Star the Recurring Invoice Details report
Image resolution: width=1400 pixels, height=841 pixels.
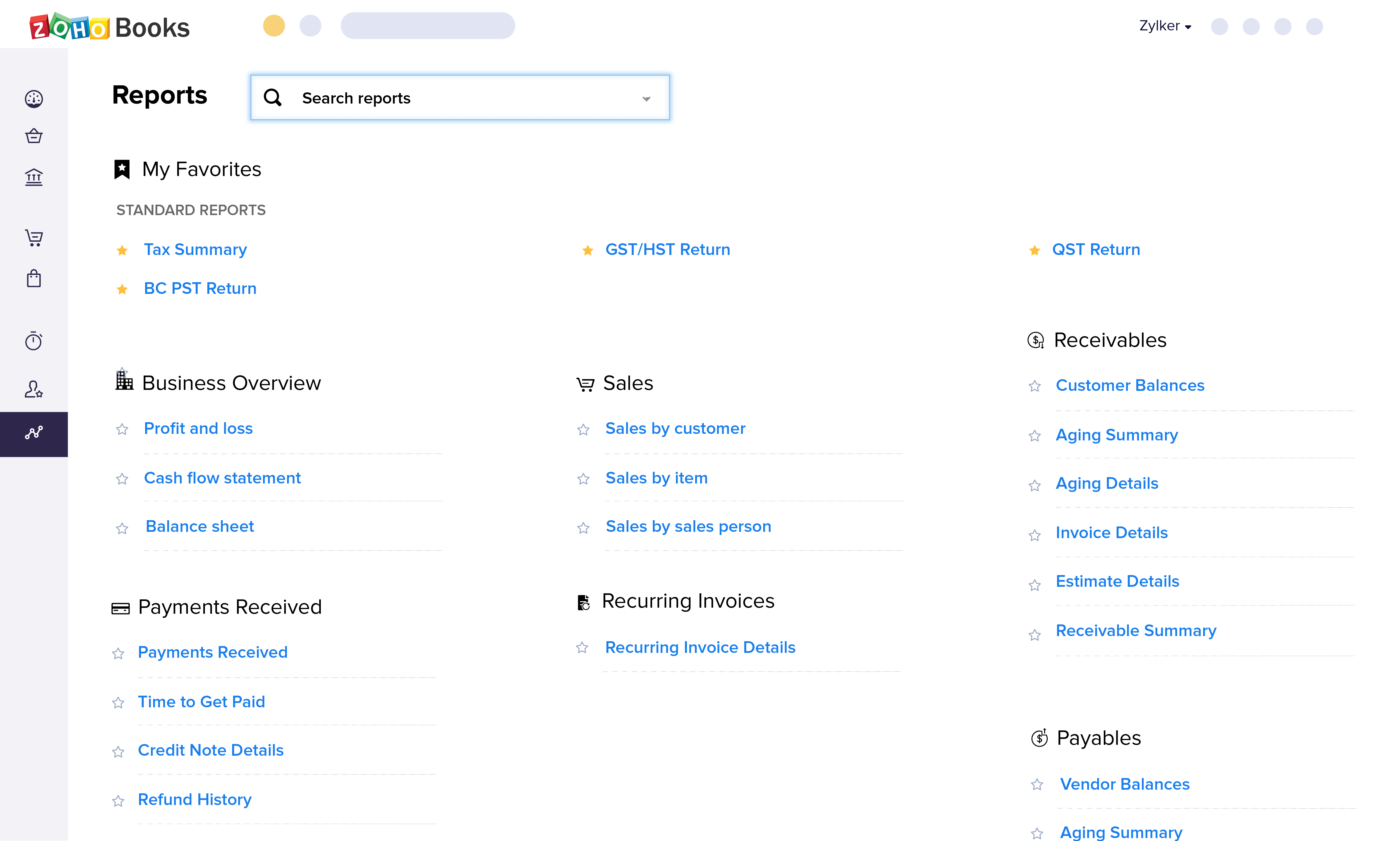point(582,647)
